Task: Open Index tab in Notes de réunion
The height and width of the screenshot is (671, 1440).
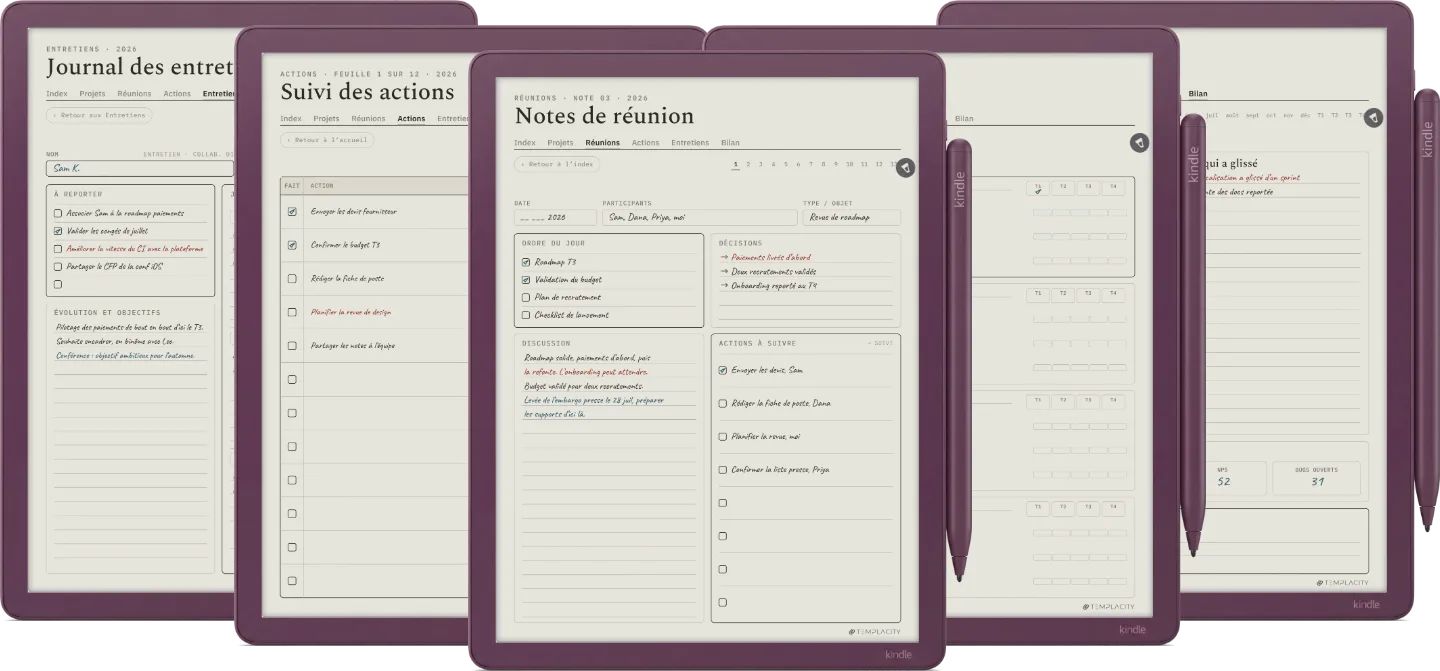Action: click(525, 143)
